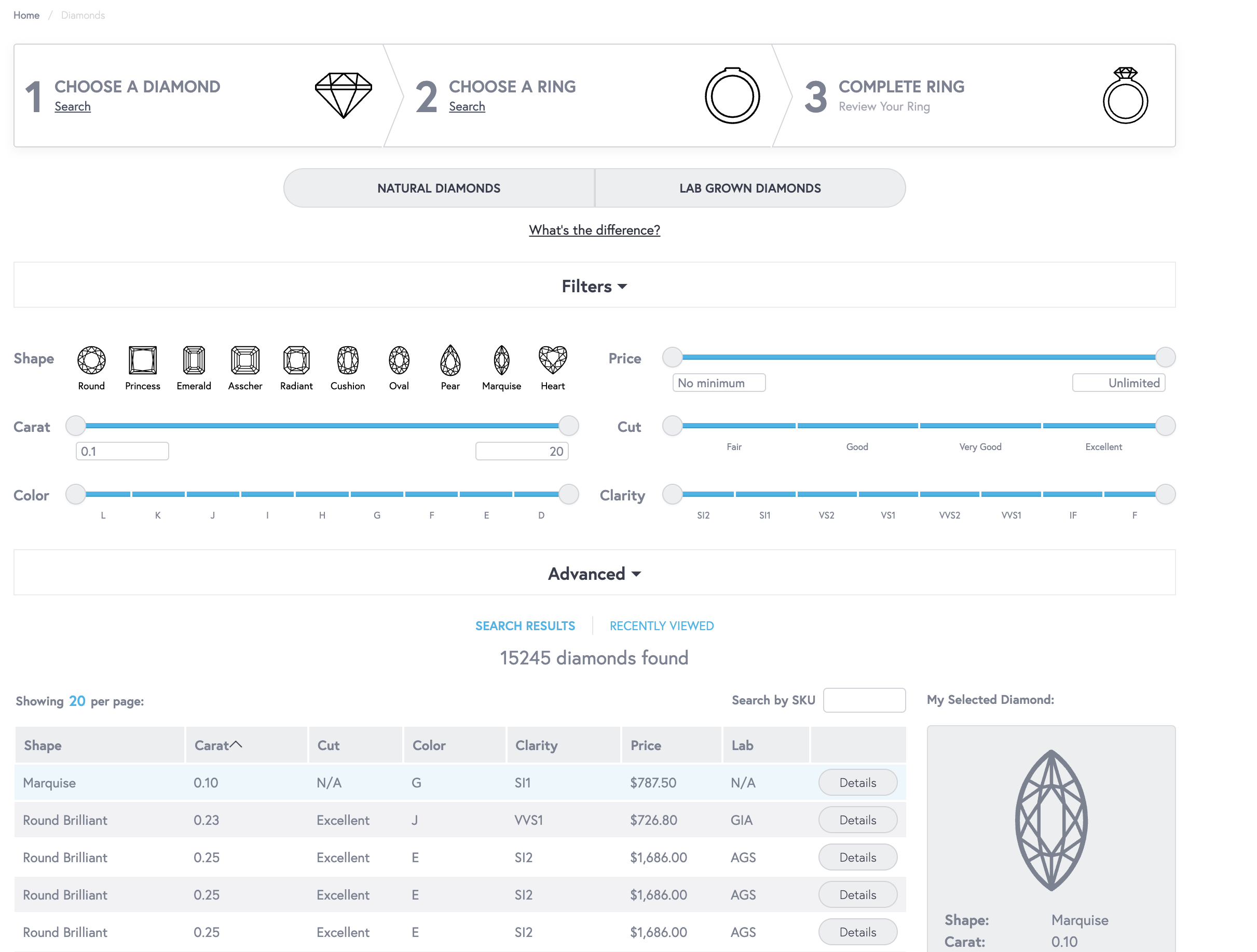The image size is (1257, 952).
Task: Choose the Cushion shape icon
Action: pyautogui.click(x=348, y=360)
